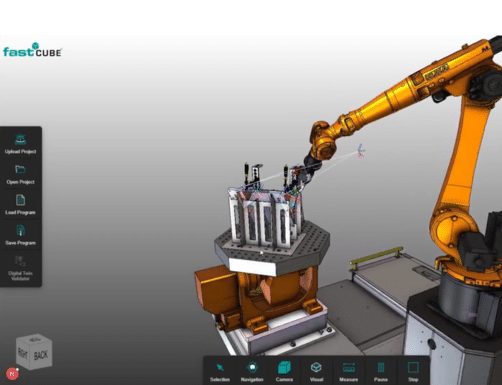Launch the Digital Twin Validator

click(20, 268)
